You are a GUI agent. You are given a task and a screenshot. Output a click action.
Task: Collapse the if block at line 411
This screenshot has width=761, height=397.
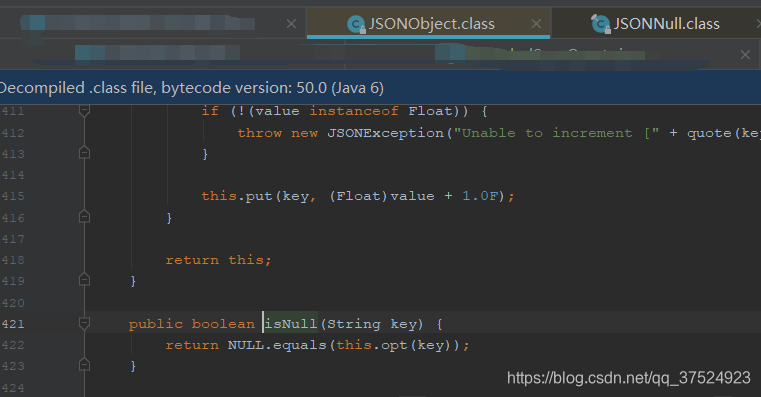[x=84, y=111]
